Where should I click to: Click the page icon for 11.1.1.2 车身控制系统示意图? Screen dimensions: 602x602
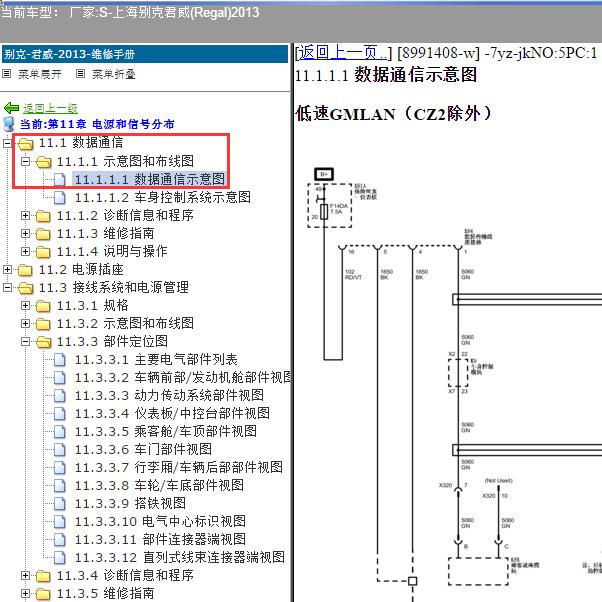pos(60,197)
